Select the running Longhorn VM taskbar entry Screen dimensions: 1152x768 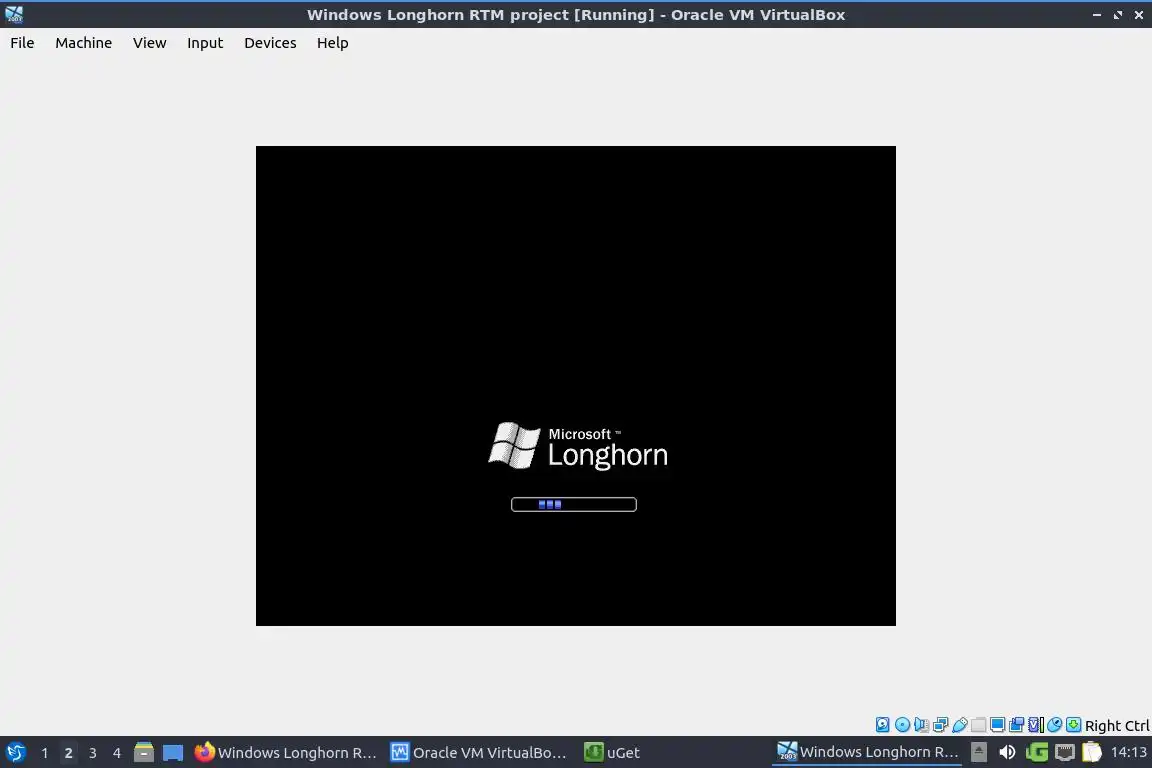click(867, 752)
